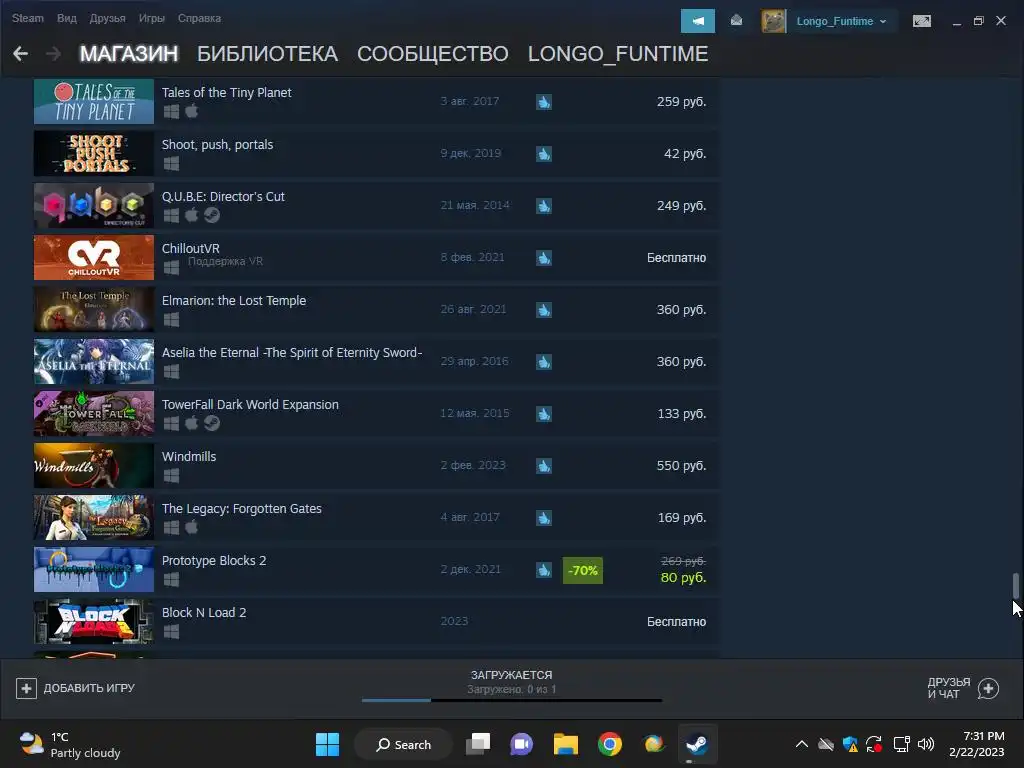Click review thumbs-up icon for Elmarion
The width and height of the screenshot is (1024, 768).
click(543, 310)
